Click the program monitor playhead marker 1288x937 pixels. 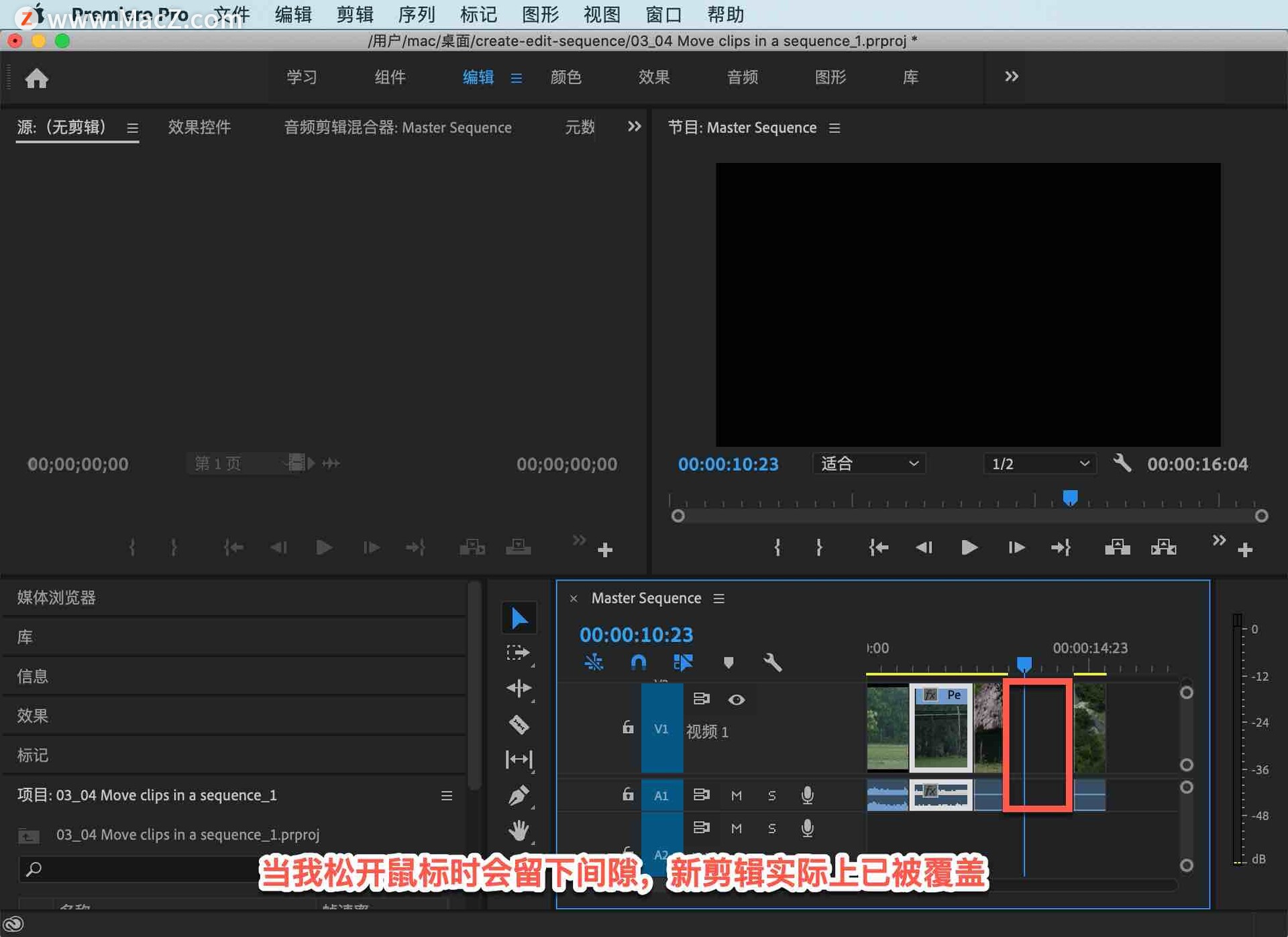coord(1070,498)
